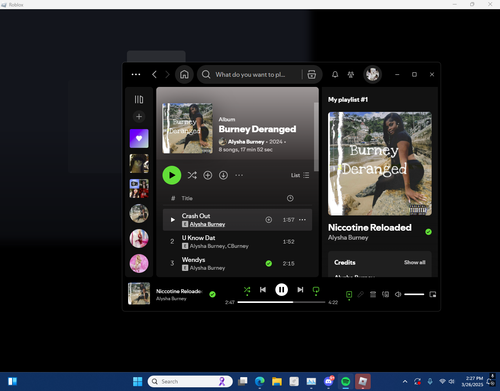Pause the current song

(281, 290)
